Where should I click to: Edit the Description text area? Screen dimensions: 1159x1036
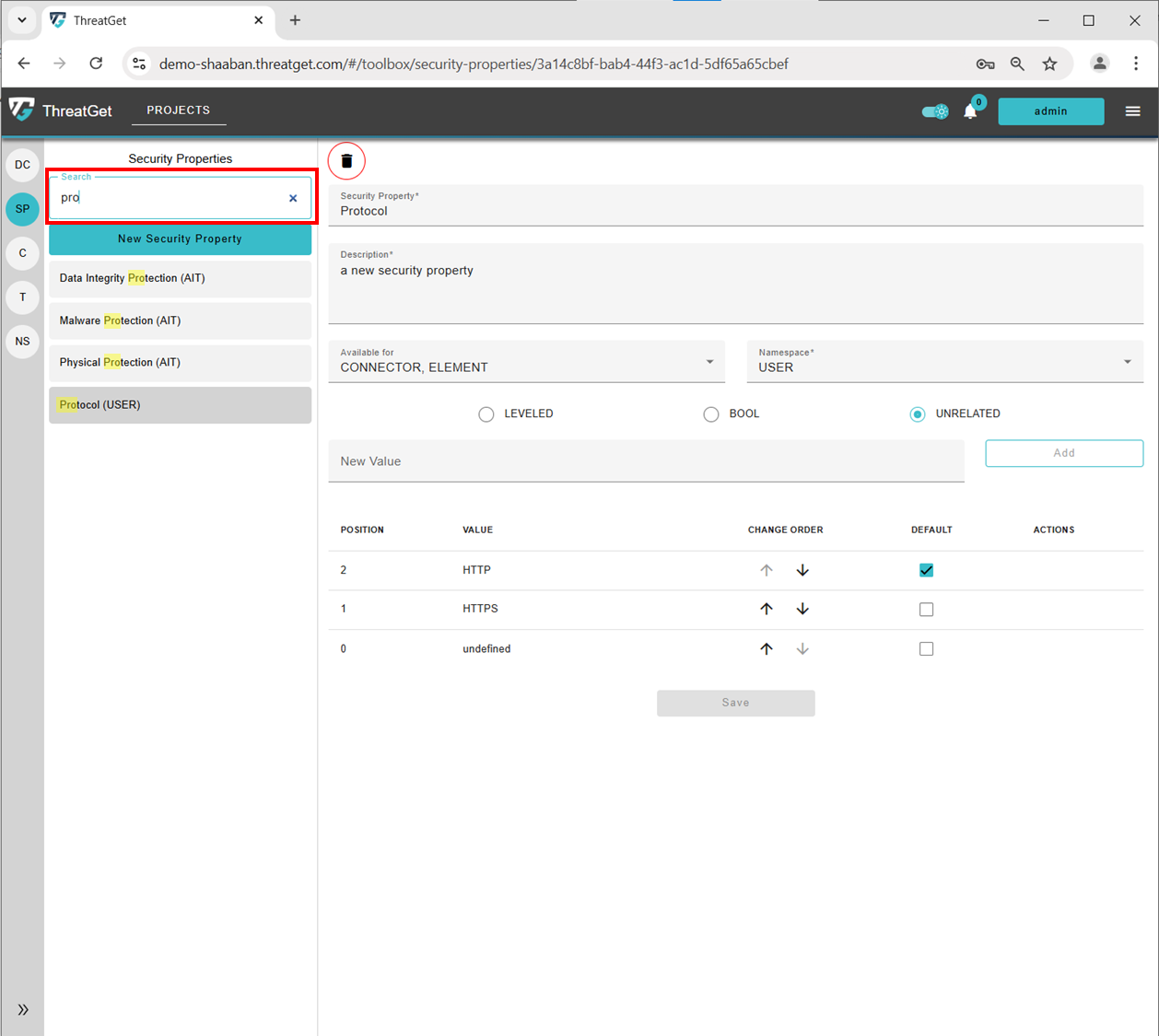pyautogui.click(x=736, y=284)
